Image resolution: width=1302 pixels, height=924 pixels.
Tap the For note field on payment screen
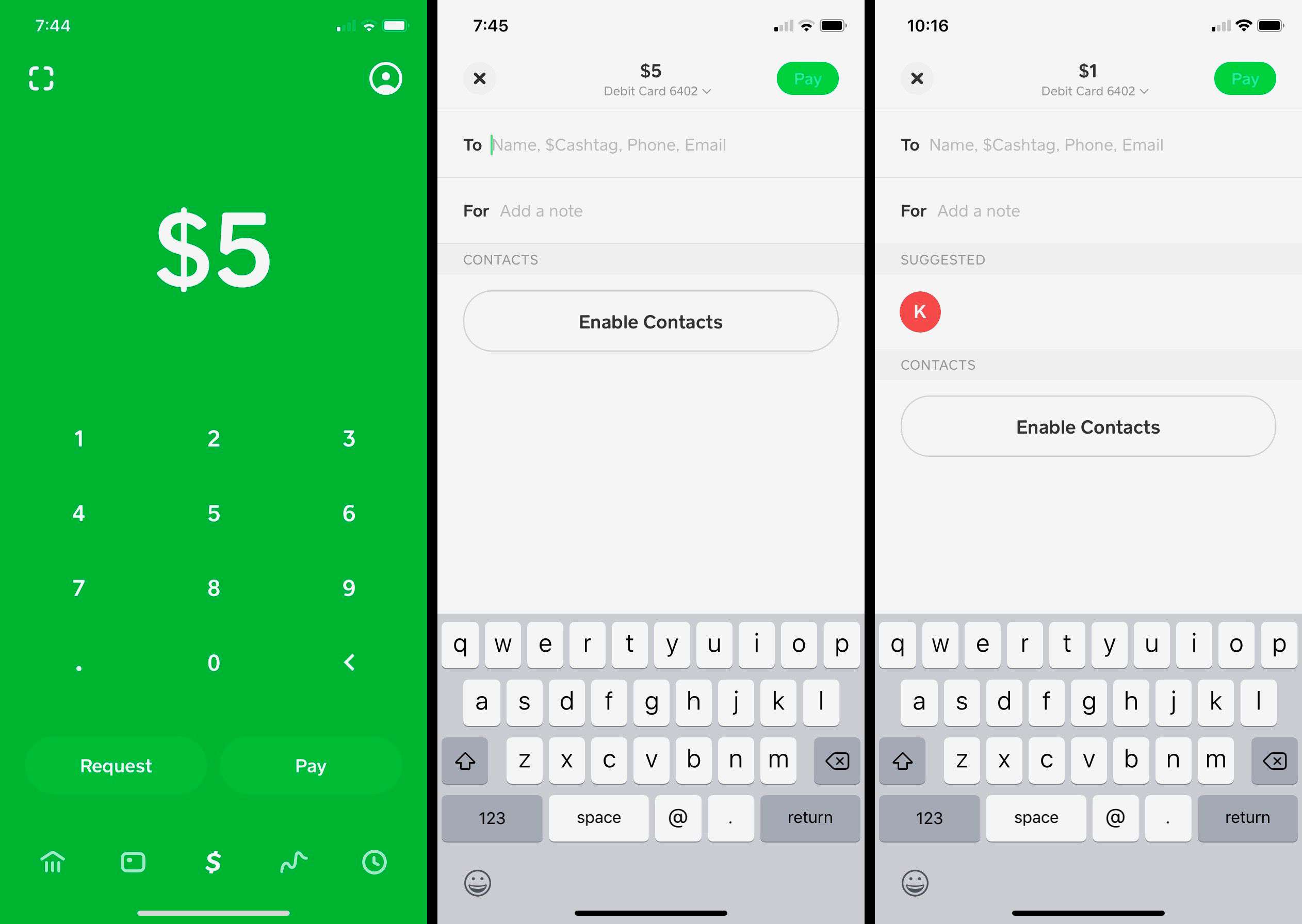coord(650,210)
